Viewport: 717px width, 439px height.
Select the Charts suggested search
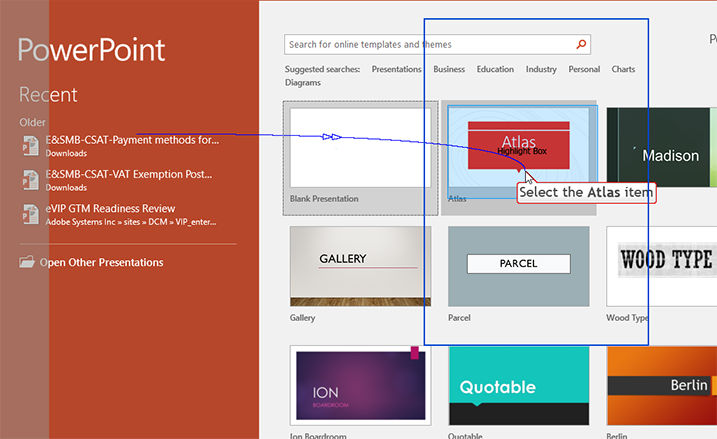[x=623, y=69]
